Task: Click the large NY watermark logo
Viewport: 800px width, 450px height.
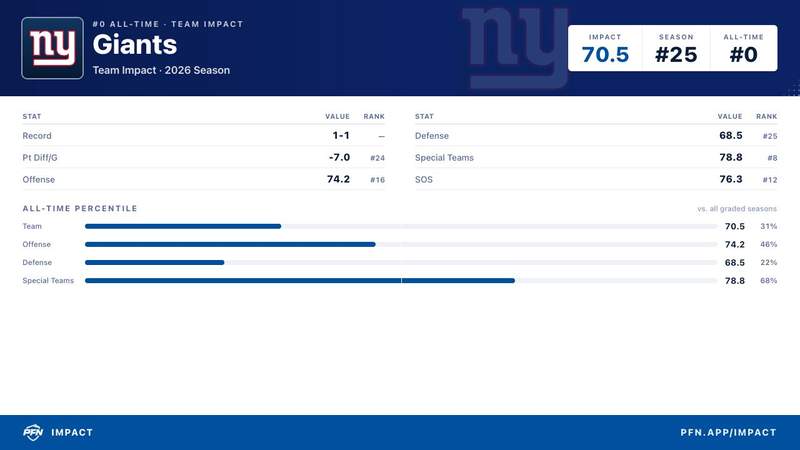Action: click(514, 47)
